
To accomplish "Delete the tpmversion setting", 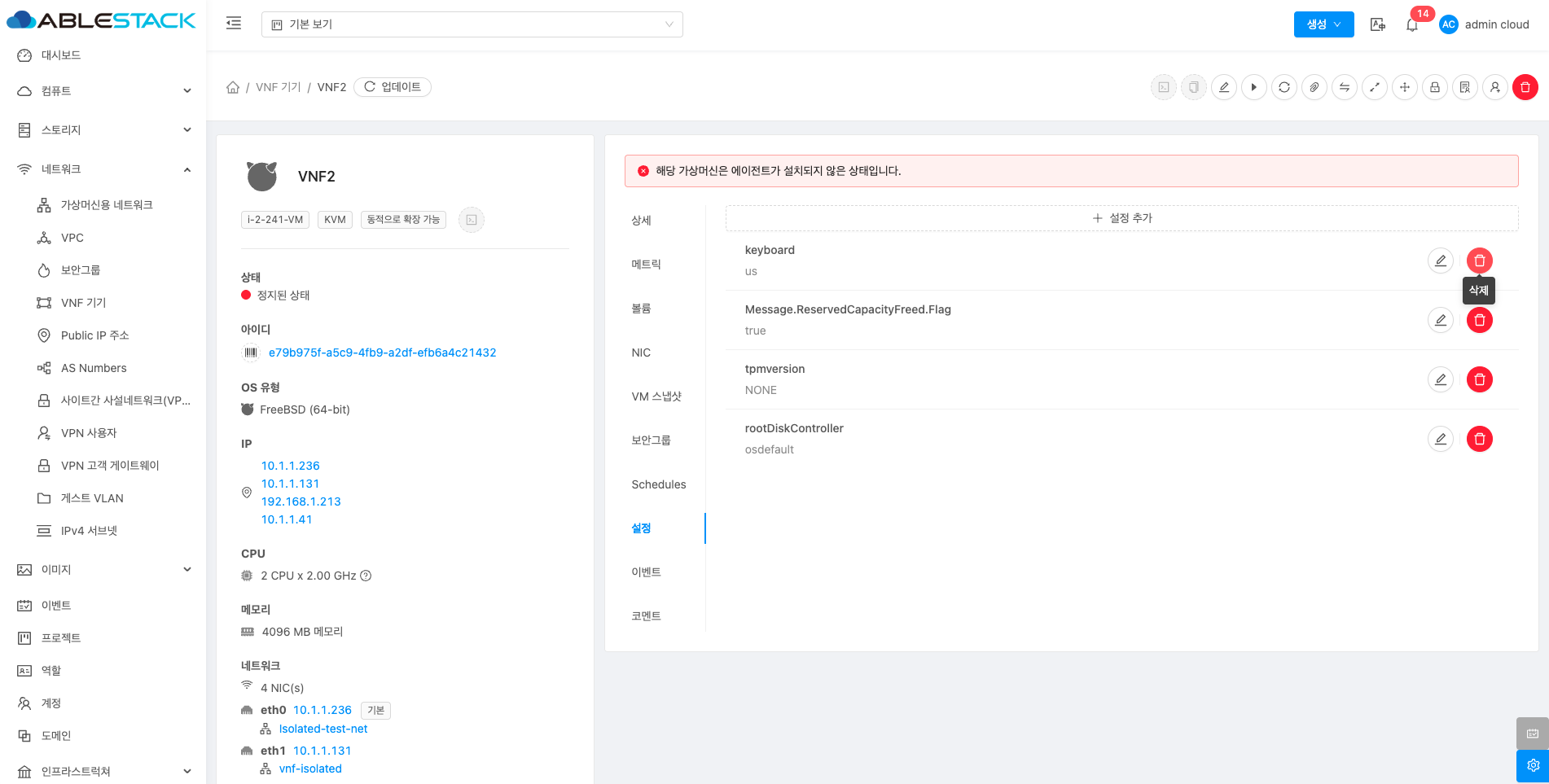I will [x=1480, y=379].
